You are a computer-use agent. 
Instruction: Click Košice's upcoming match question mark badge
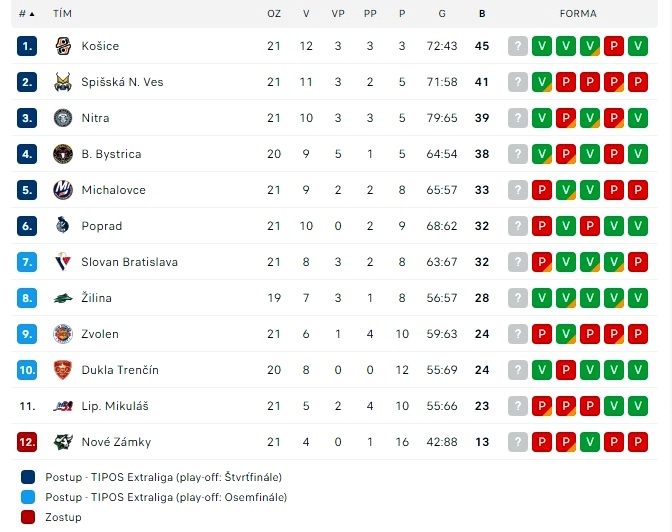click(518, 46)
